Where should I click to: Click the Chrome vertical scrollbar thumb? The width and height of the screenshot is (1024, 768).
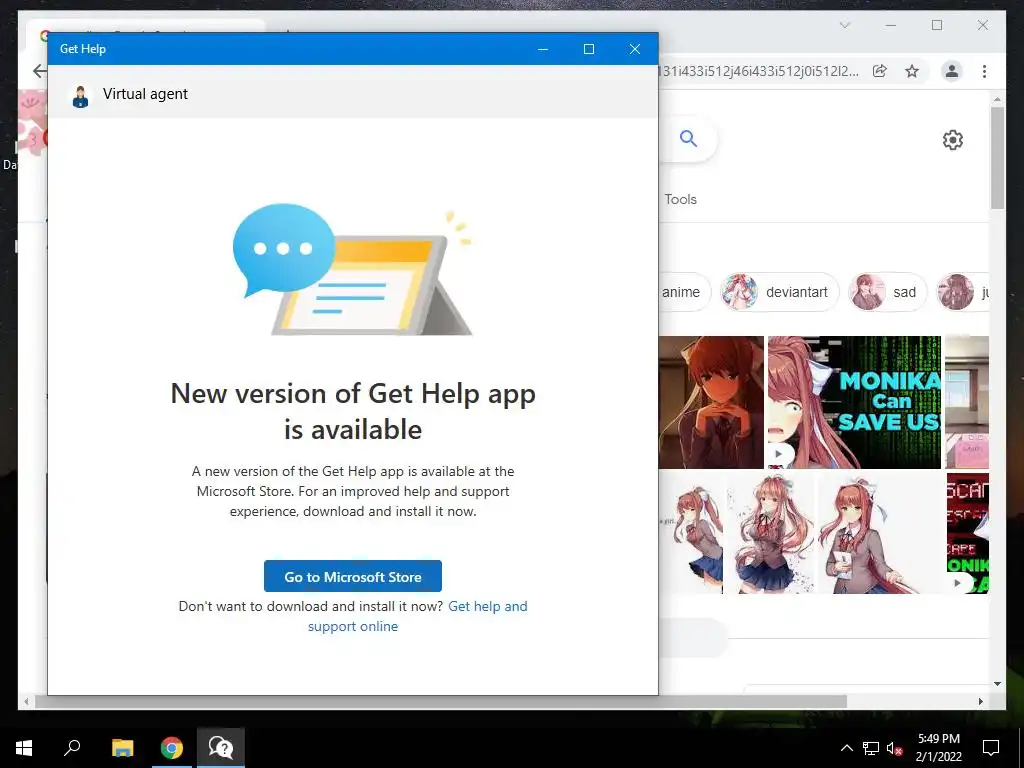(x=997, y=157)
